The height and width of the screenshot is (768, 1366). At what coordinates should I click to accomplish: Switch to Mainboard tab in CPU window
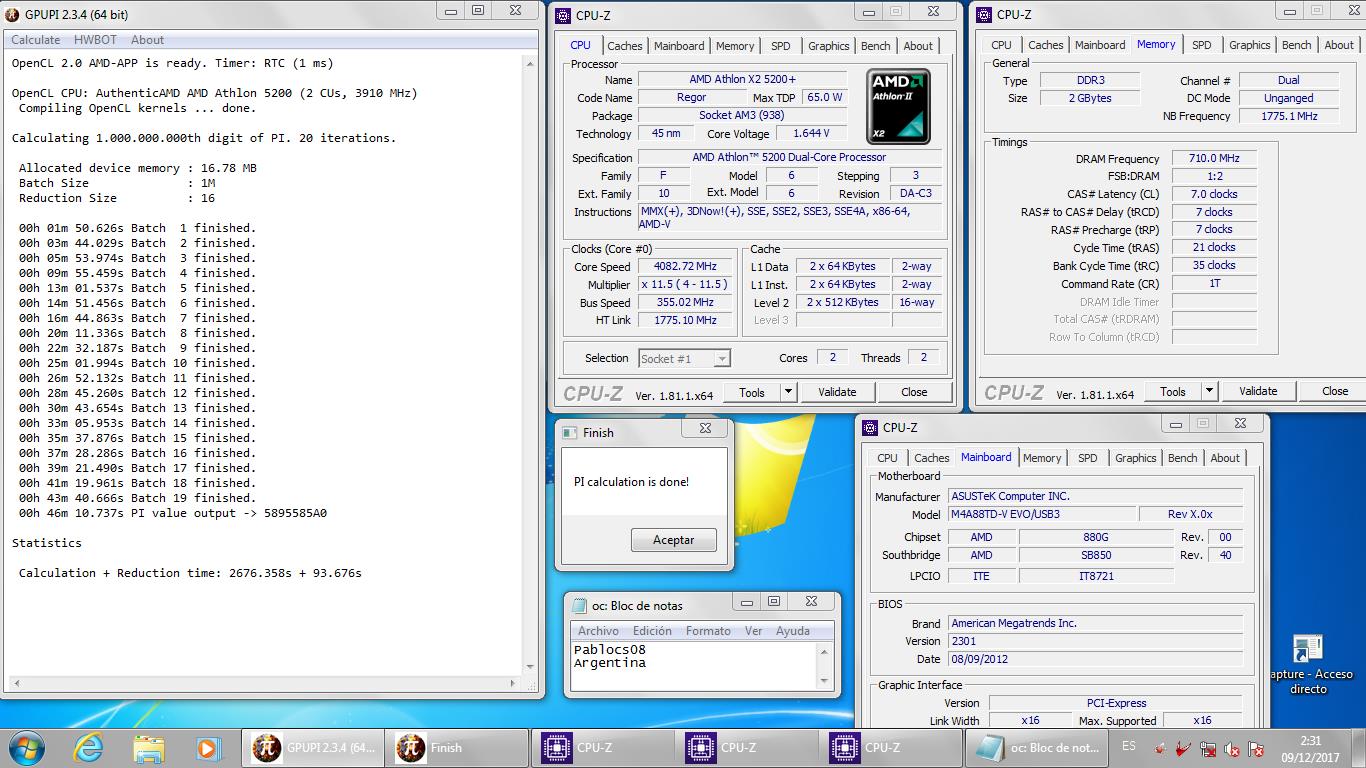click(679, 46)
